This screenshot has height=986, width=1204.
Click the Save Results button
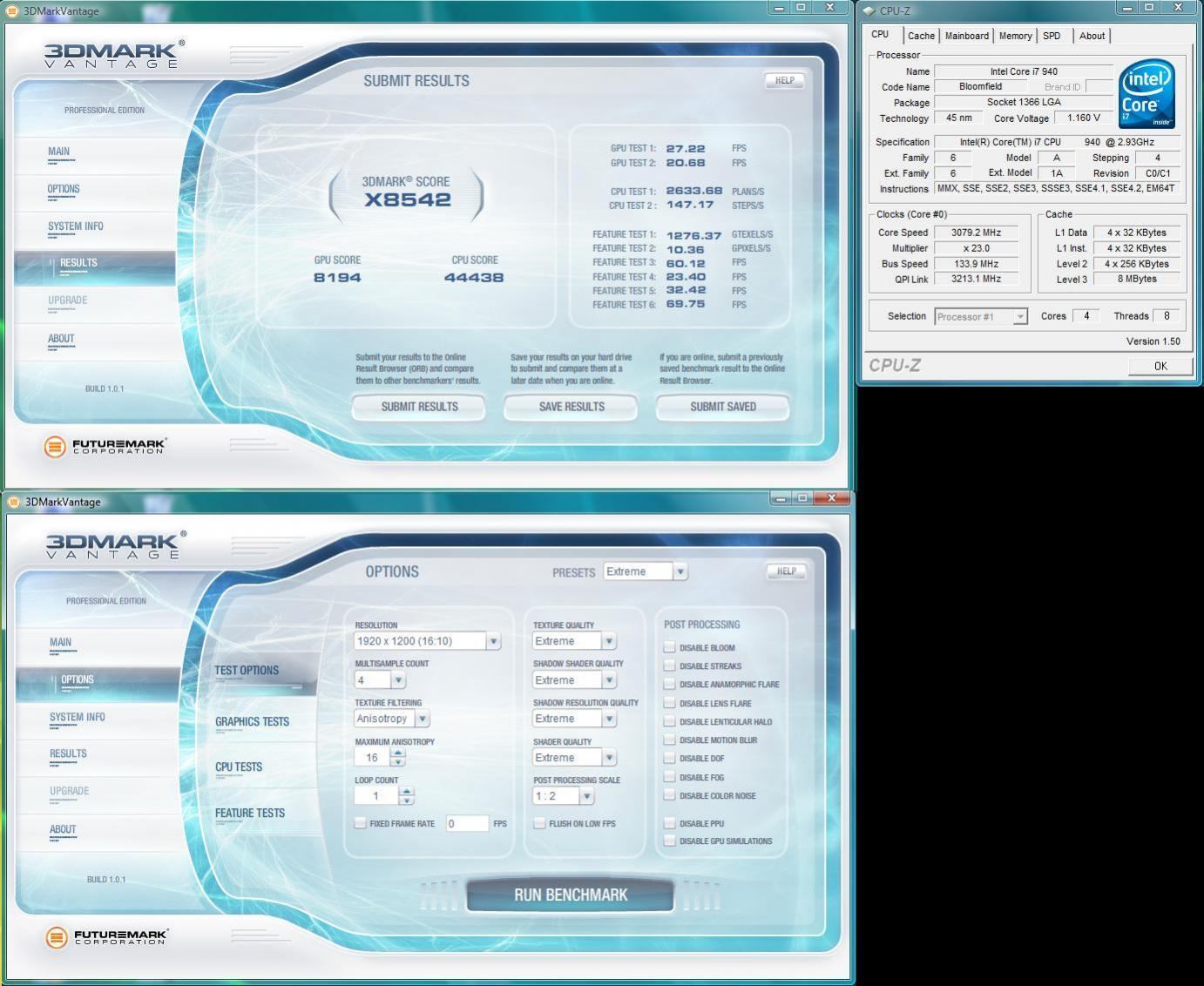click(572, 407)
